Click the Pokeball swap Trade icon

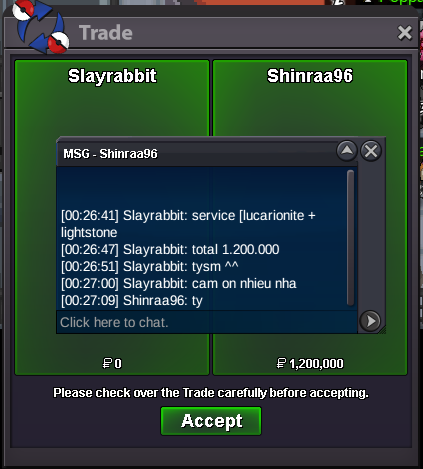point(41,27)
